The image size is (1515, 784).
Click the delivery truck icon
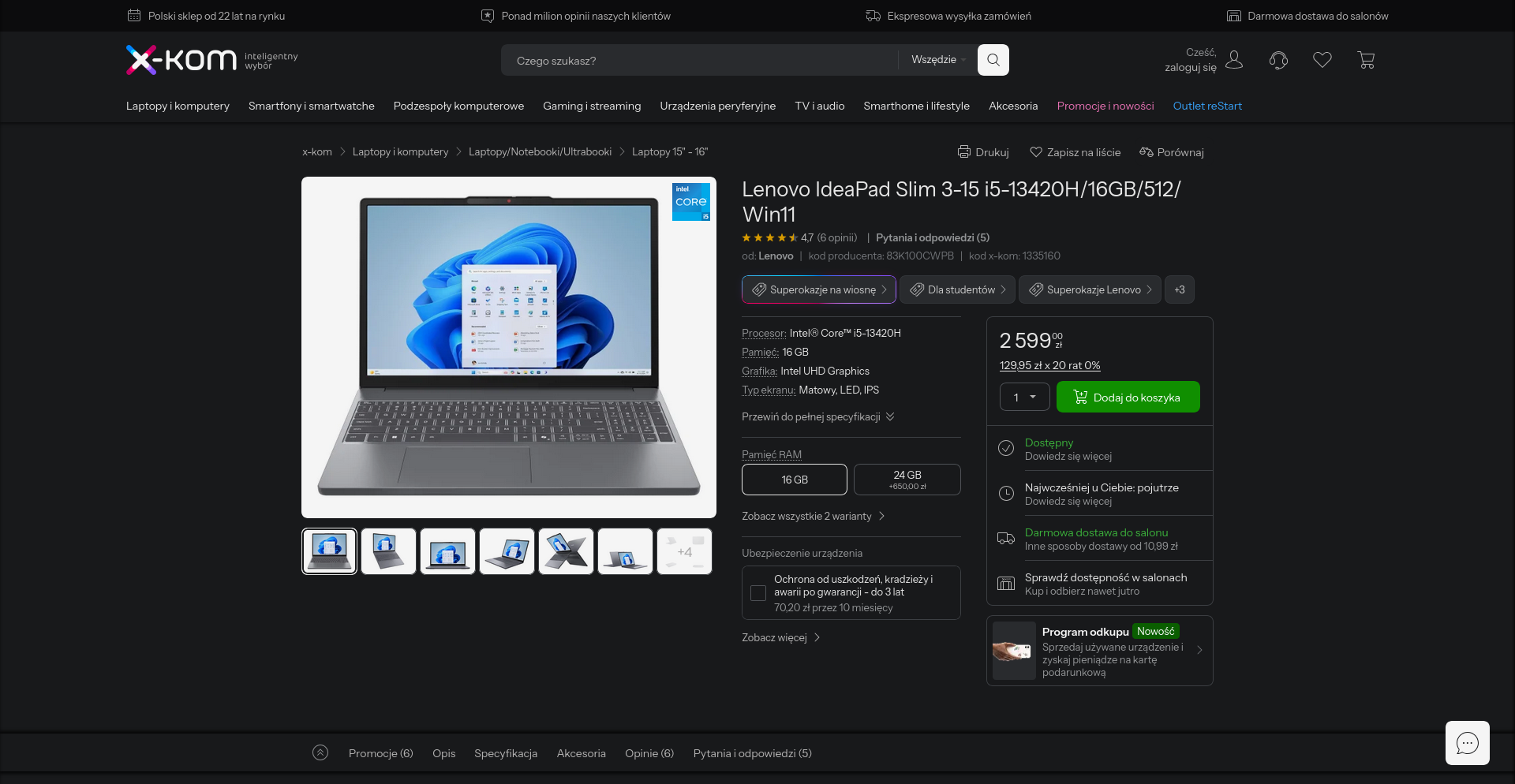(x=1006, y=538)
